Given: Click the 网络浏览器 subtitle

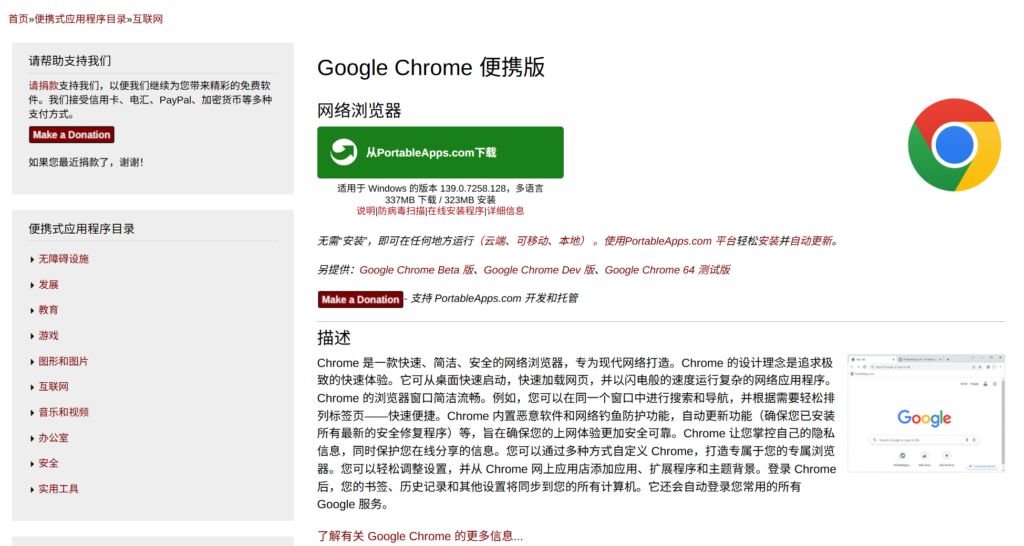Looking at the screenshot, I should pyautogui.click(x=359, y=110).
